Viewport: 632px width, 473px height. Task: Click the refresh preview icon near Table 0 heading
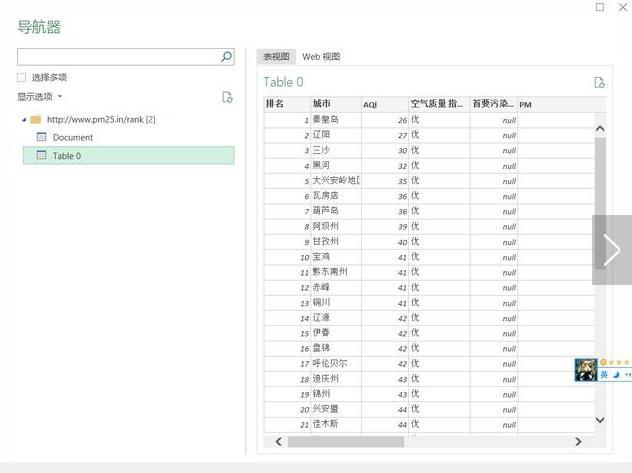click(599, 83)
